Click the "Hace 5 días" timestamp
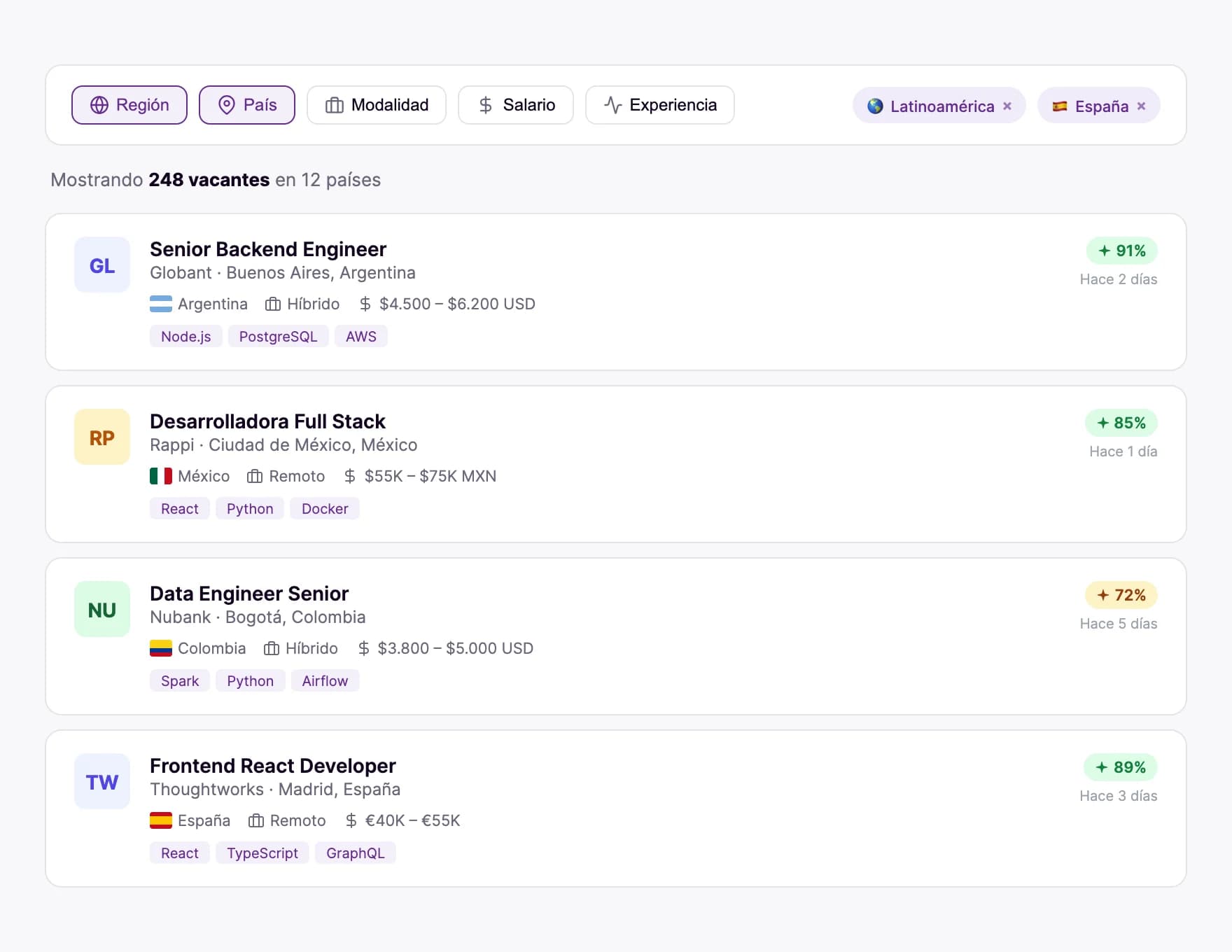Screen dimensions: 1232x952 click(x=1119, y=624)
